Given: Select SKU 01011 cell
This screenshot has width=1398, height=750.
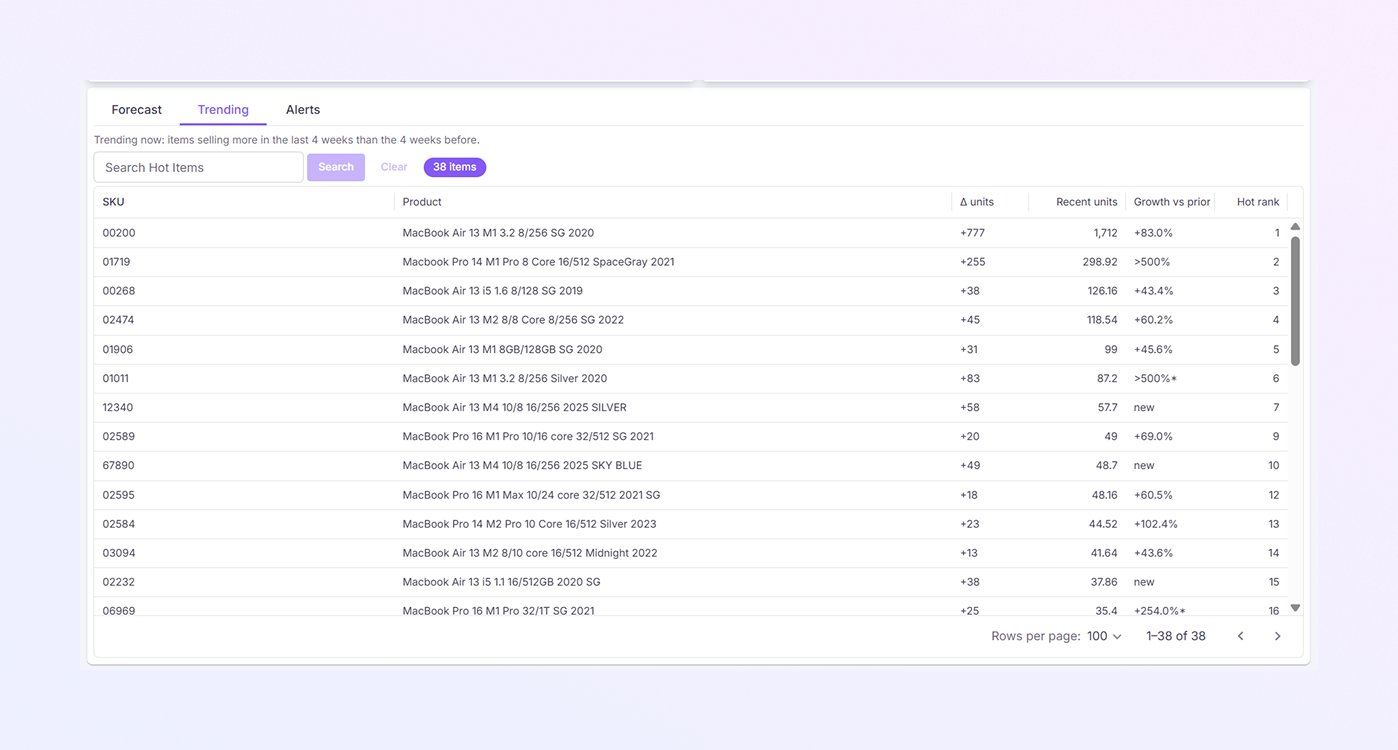Looking at the screenshot, I should pos(244,378).
